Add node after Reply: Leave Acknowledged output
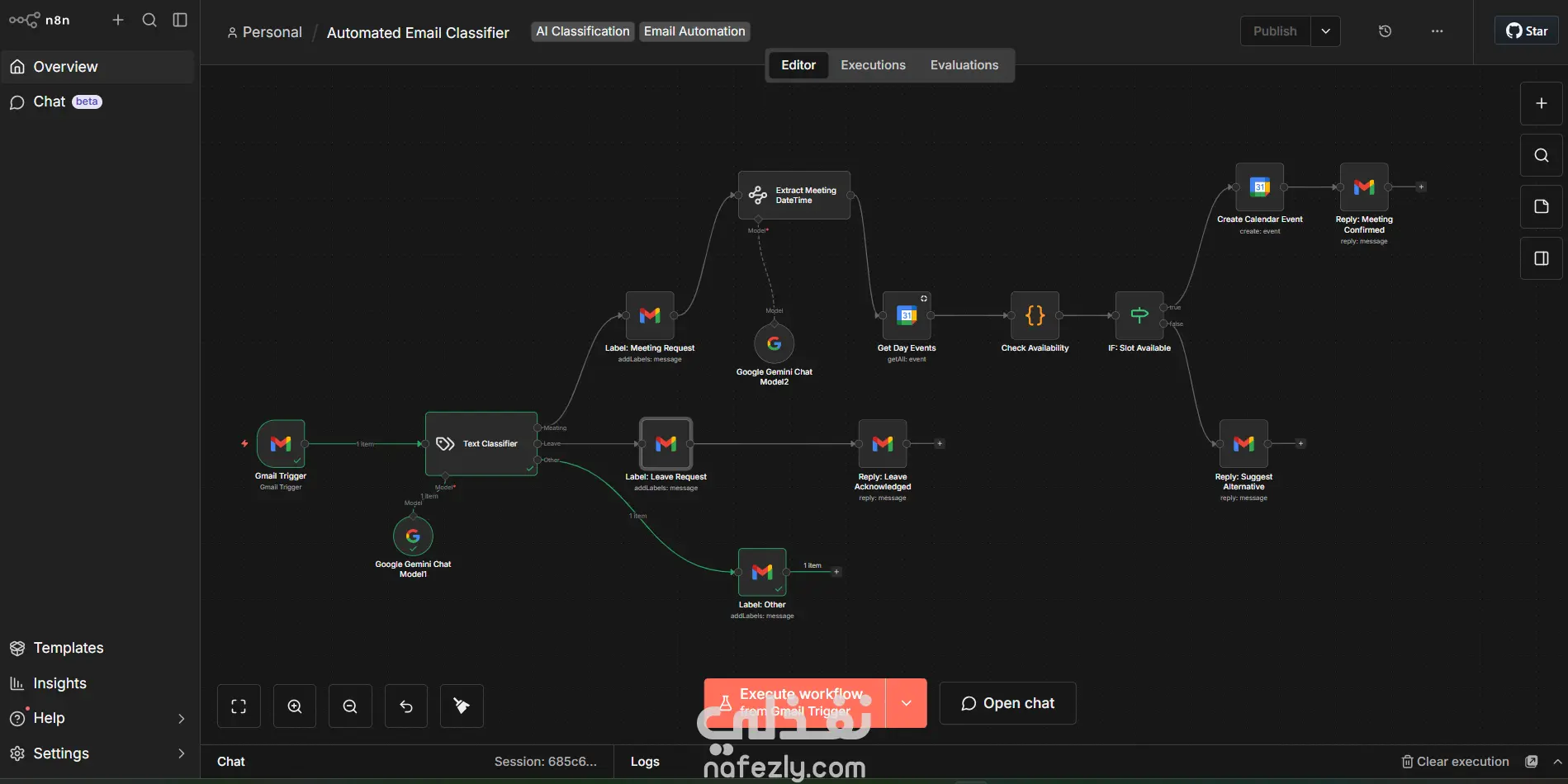Image resolution: width=1568 pixels, height=784 pixels. point(940,444)
